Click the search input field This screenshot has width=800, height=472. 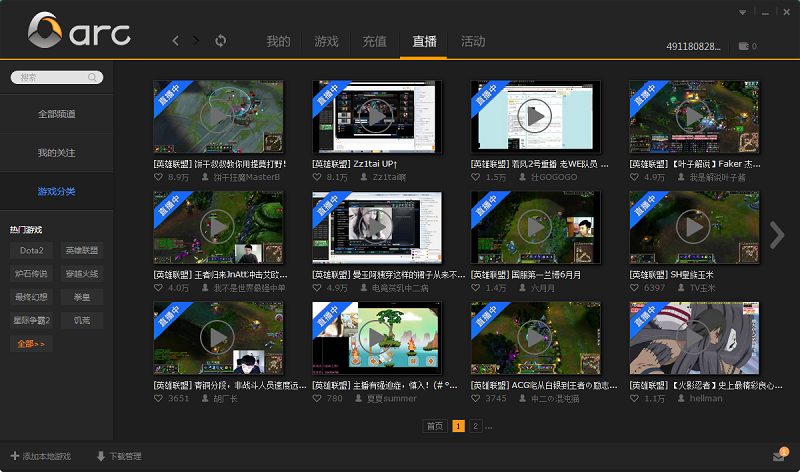pos(57,77)
